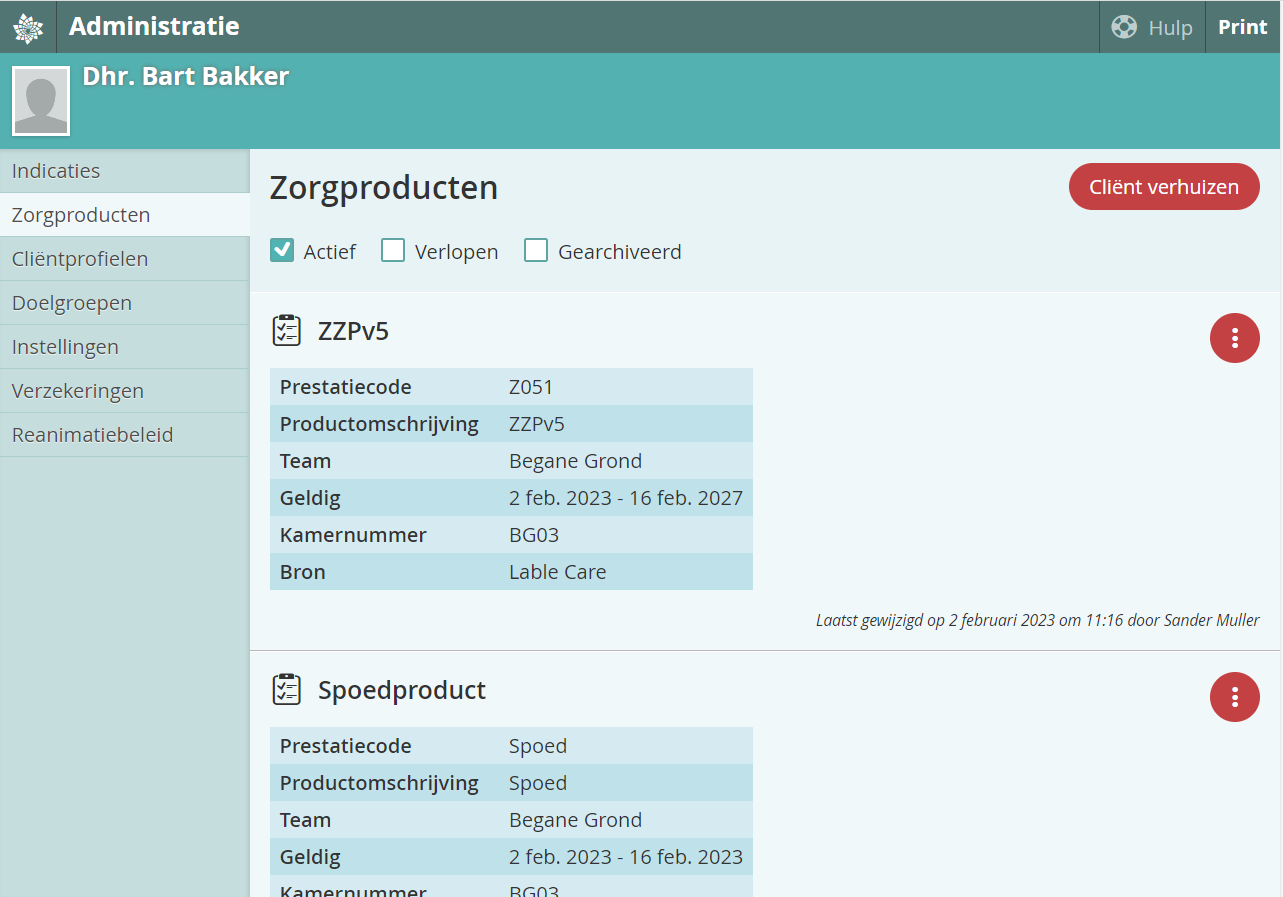Image resolution: width=1283 pixels, height=897 pixels.
Task: Open the three-dot menu for ZZPv5
Action: coord(1234,338)
